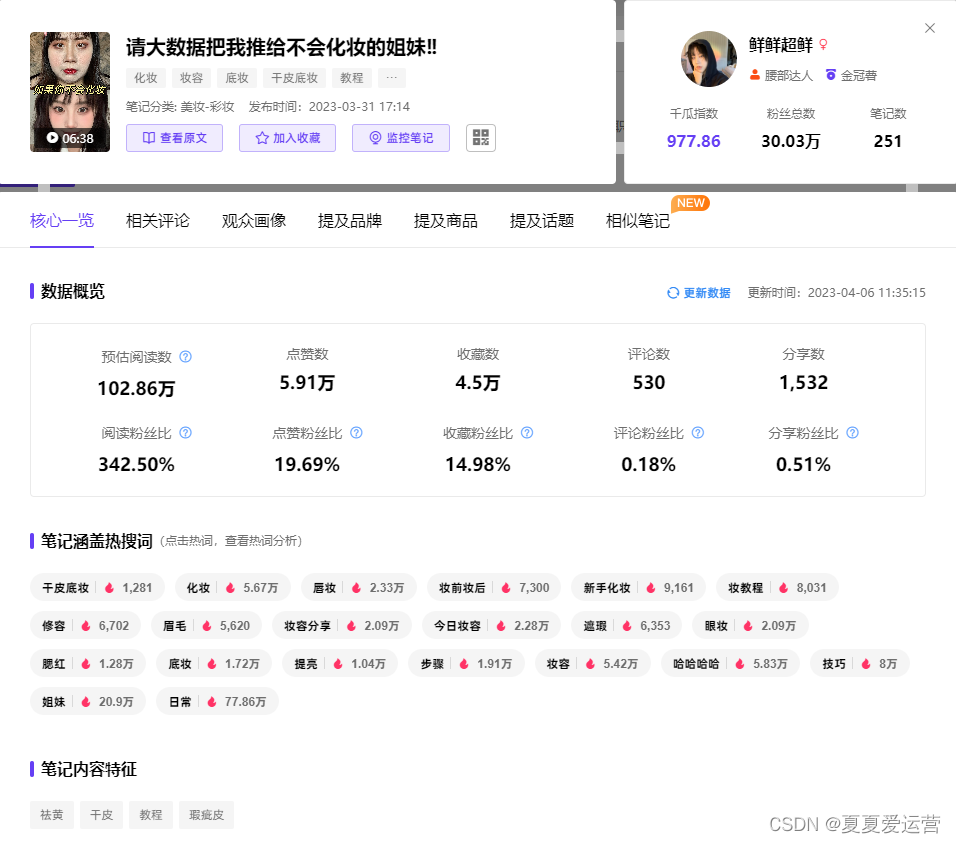Screen dimensions: 956x843
Task: Open the 查看原文 button
Action: click(x=174, y=138)
